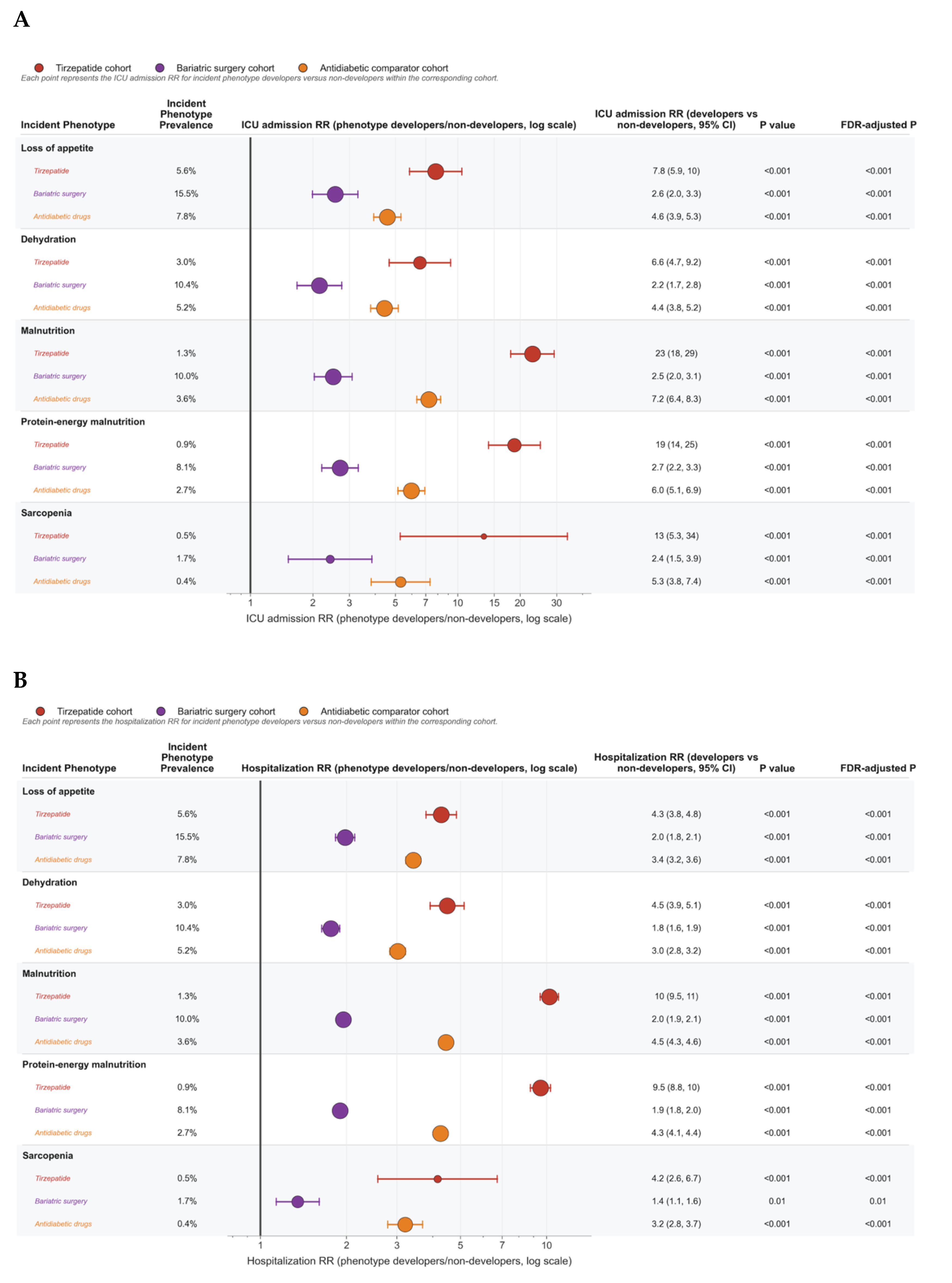Image resolution: width=952 pixels, height=1283 pixels.
Task: Select the red Protein-energy malnutrition point in panel B
Action: point(540,1088)
